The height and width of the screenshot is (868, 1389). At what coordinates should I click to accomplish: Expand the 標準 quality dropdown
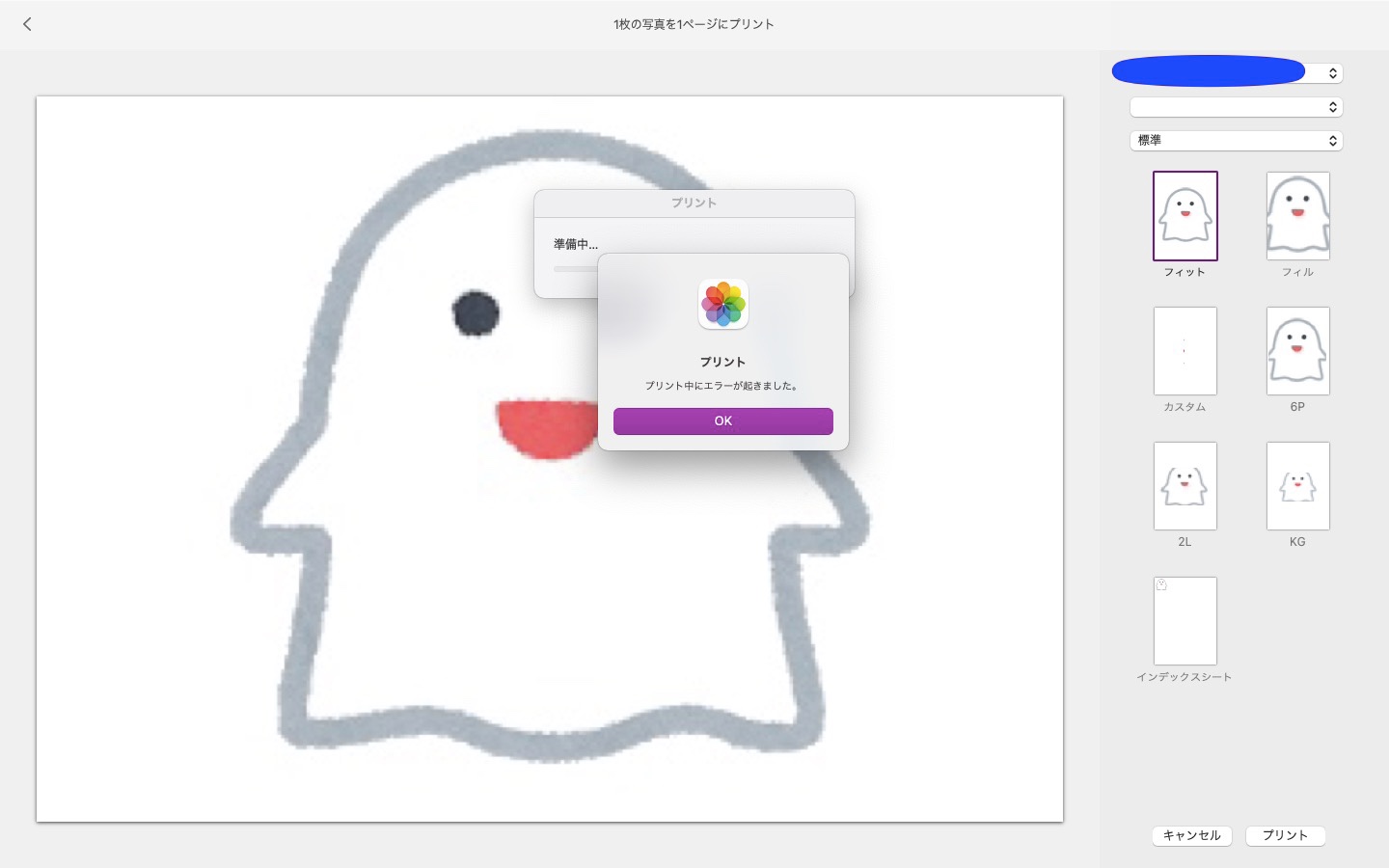coord(1236,141)
